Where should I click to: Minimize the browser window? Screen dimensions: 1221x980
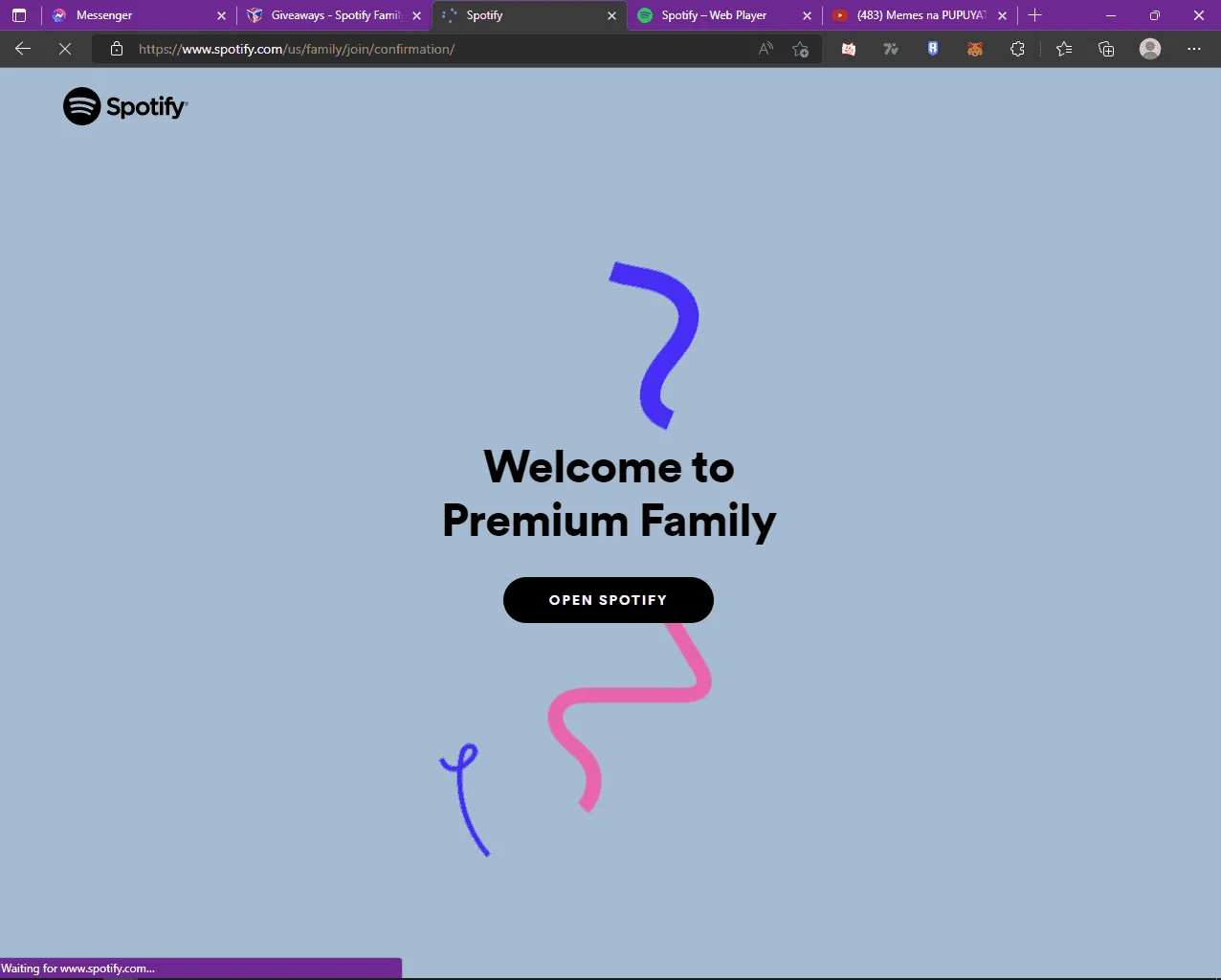(1111, 15)
